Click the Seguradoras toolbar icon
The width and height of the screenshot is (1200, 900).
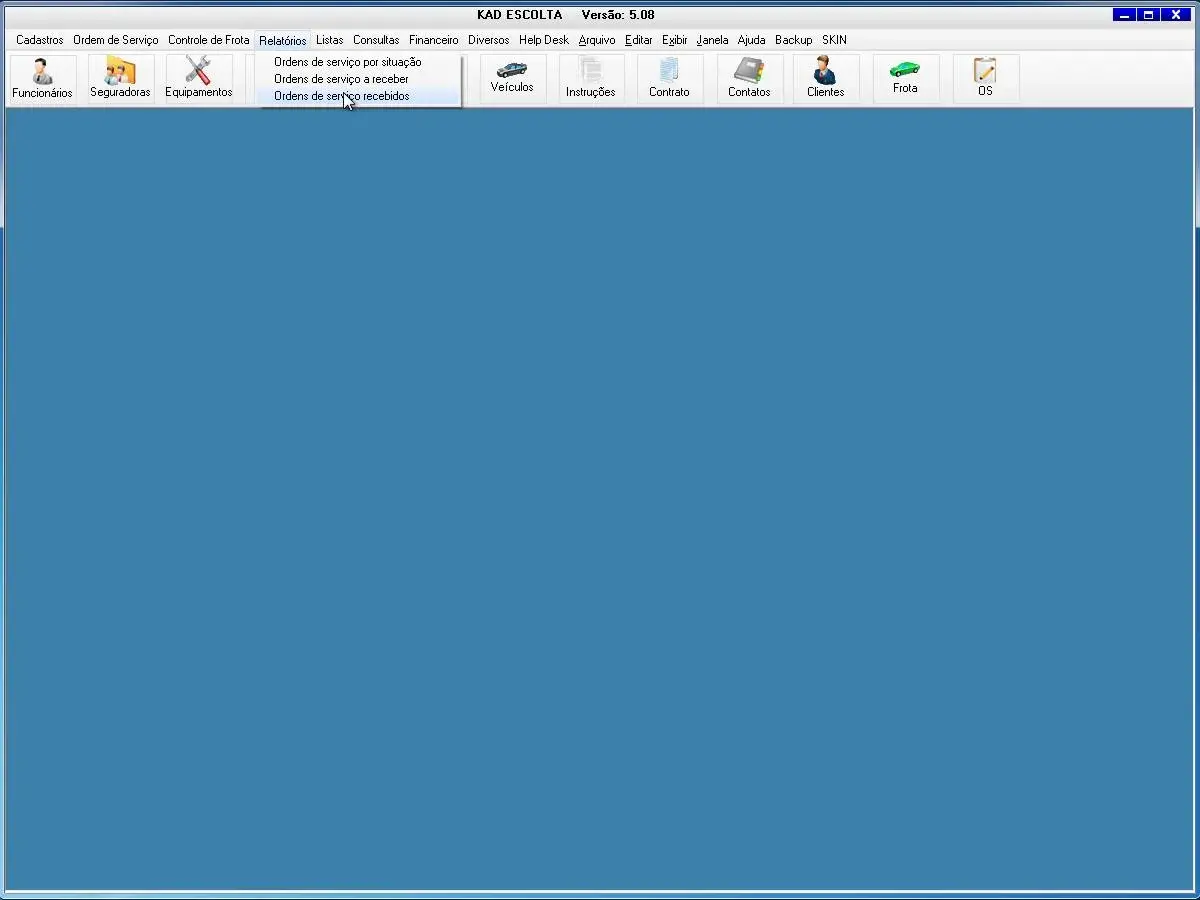tap(120, 78)
